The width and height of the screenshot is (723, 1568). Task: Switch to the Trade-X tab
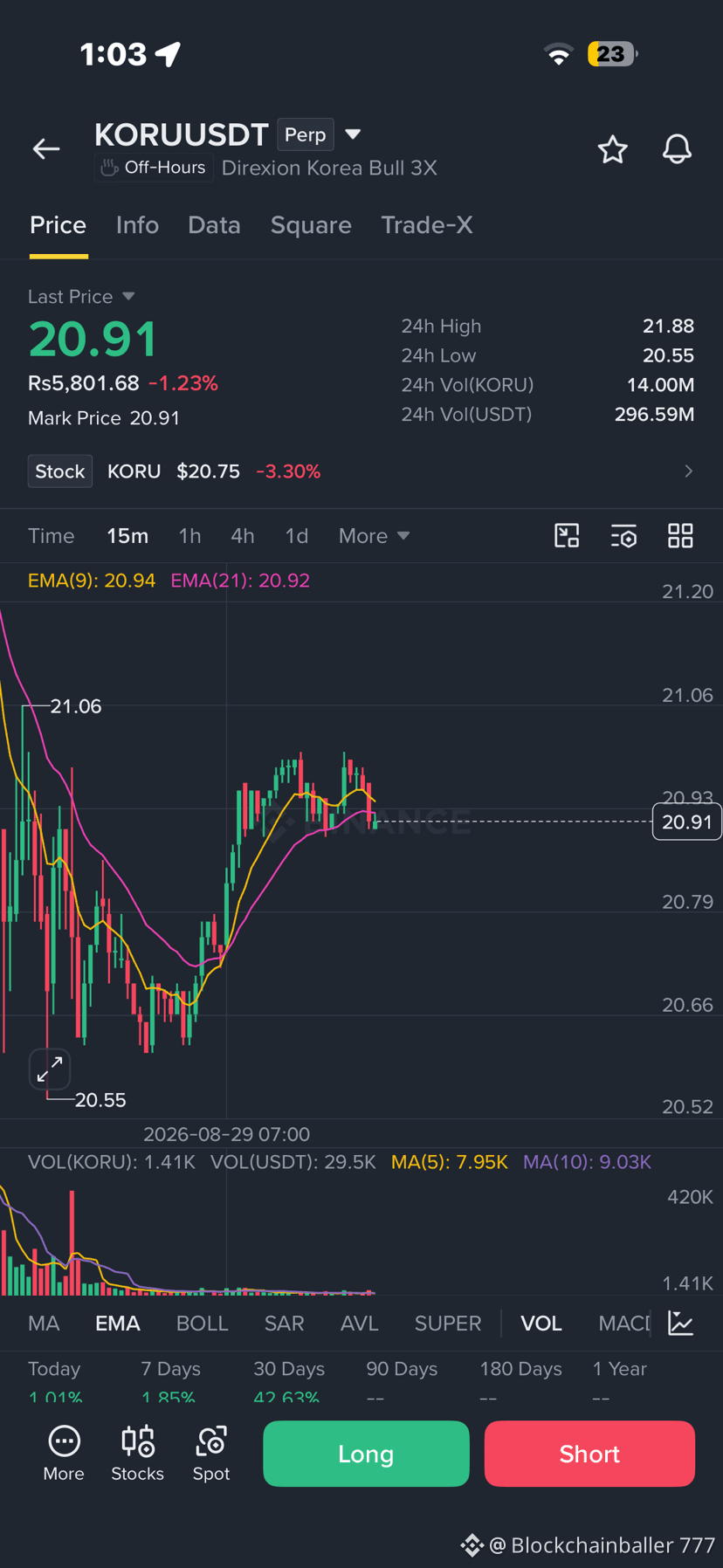tap(427, 225)
